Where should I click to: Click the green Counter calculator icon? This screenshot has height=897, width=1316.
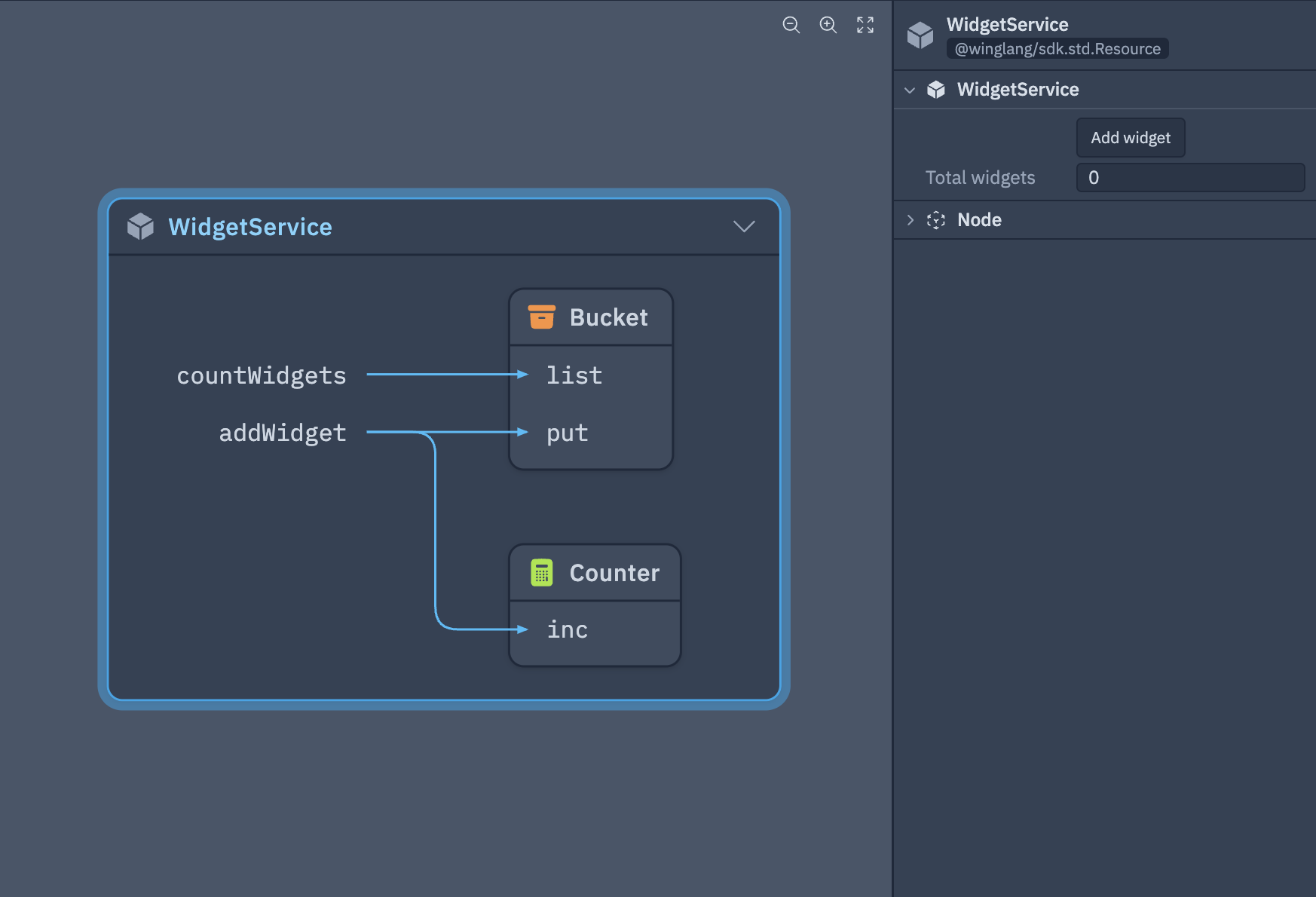tap(541, 573)
